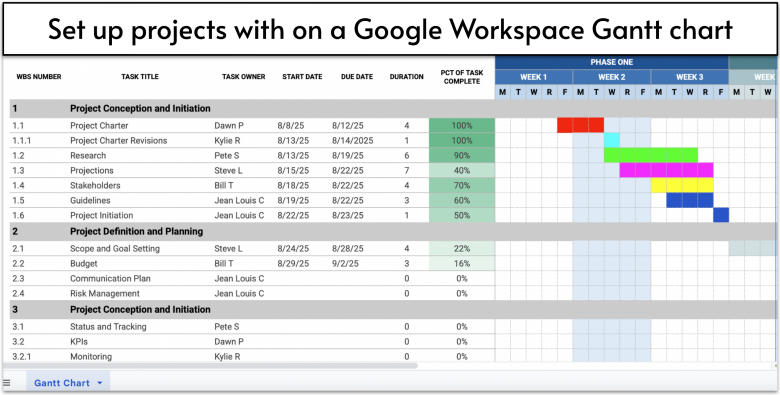The height and width of the screenshot is (395, 780).
Task: Click the 60% complete cell for Guidelines
Action: coord(462,200)
